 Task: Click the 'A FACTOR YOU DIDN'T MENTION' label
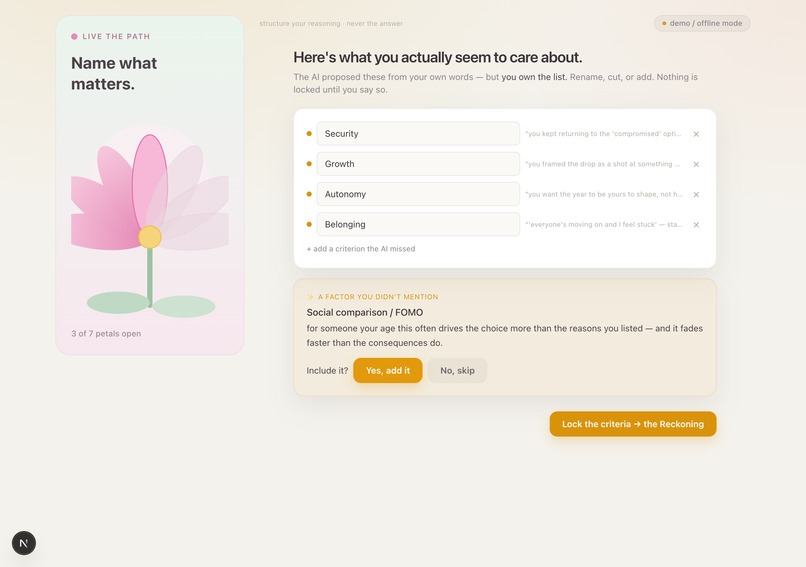[378, 297]
